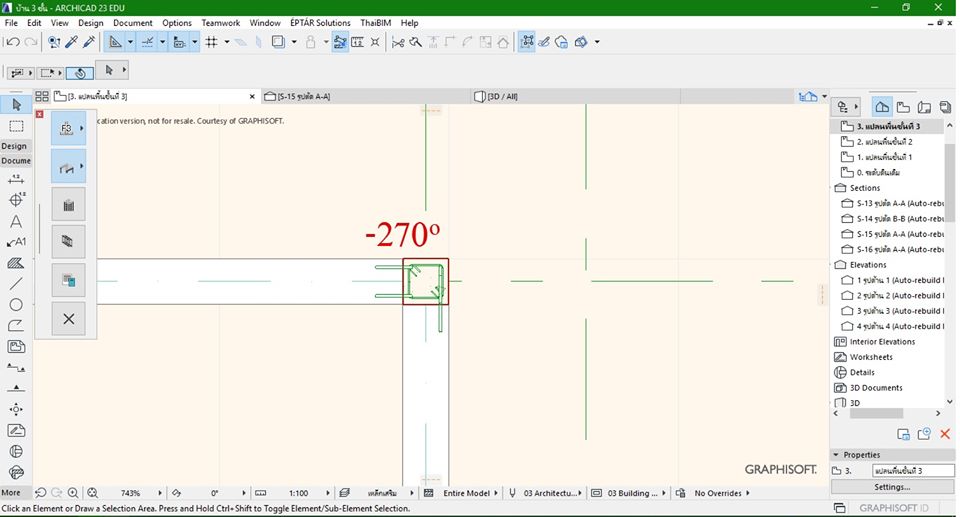The height and width of the screenshot is (517, 960).
Task: Open the Teamwork menu
Action: (220, 22)
